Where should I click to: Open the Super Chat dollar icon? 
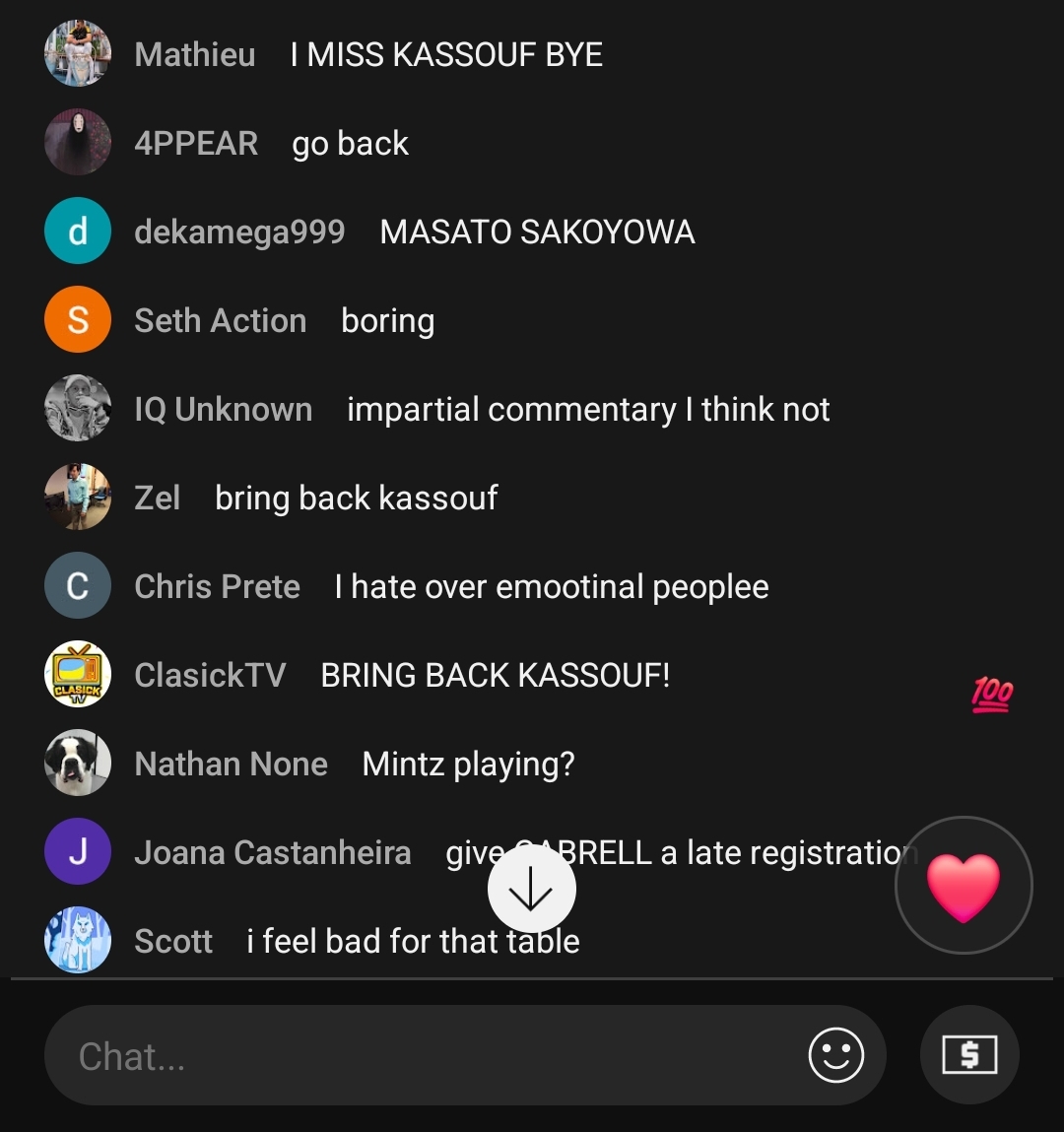coord(969,1055)
